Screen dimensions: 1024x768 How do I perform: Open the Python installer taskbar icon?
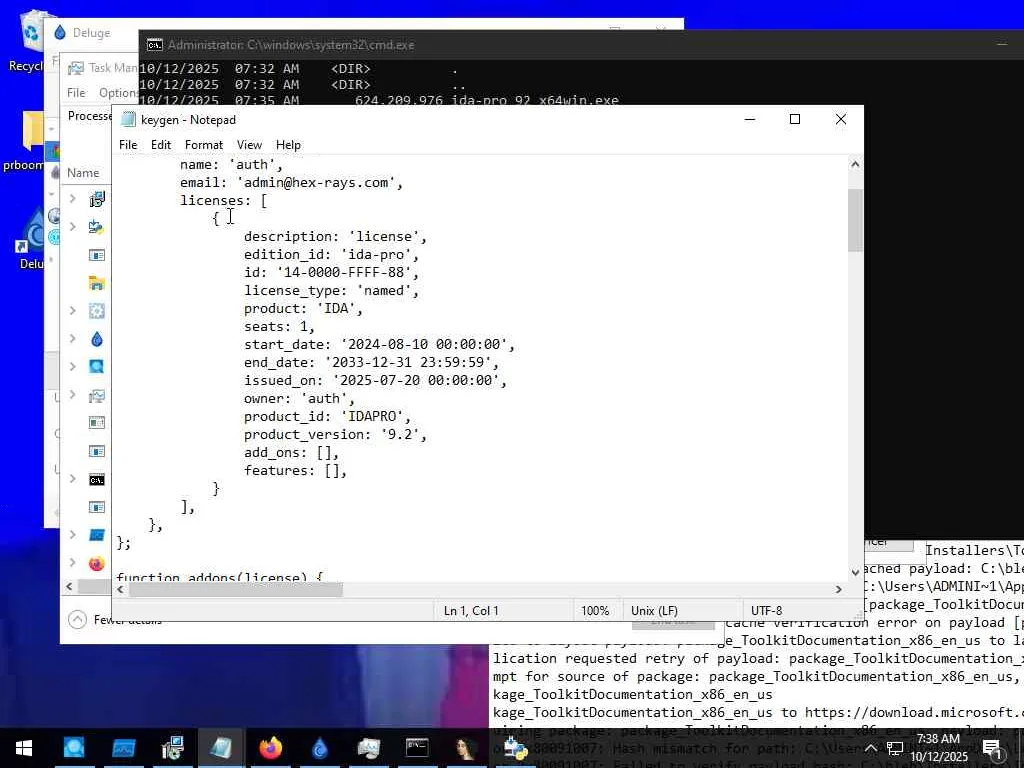515,748
